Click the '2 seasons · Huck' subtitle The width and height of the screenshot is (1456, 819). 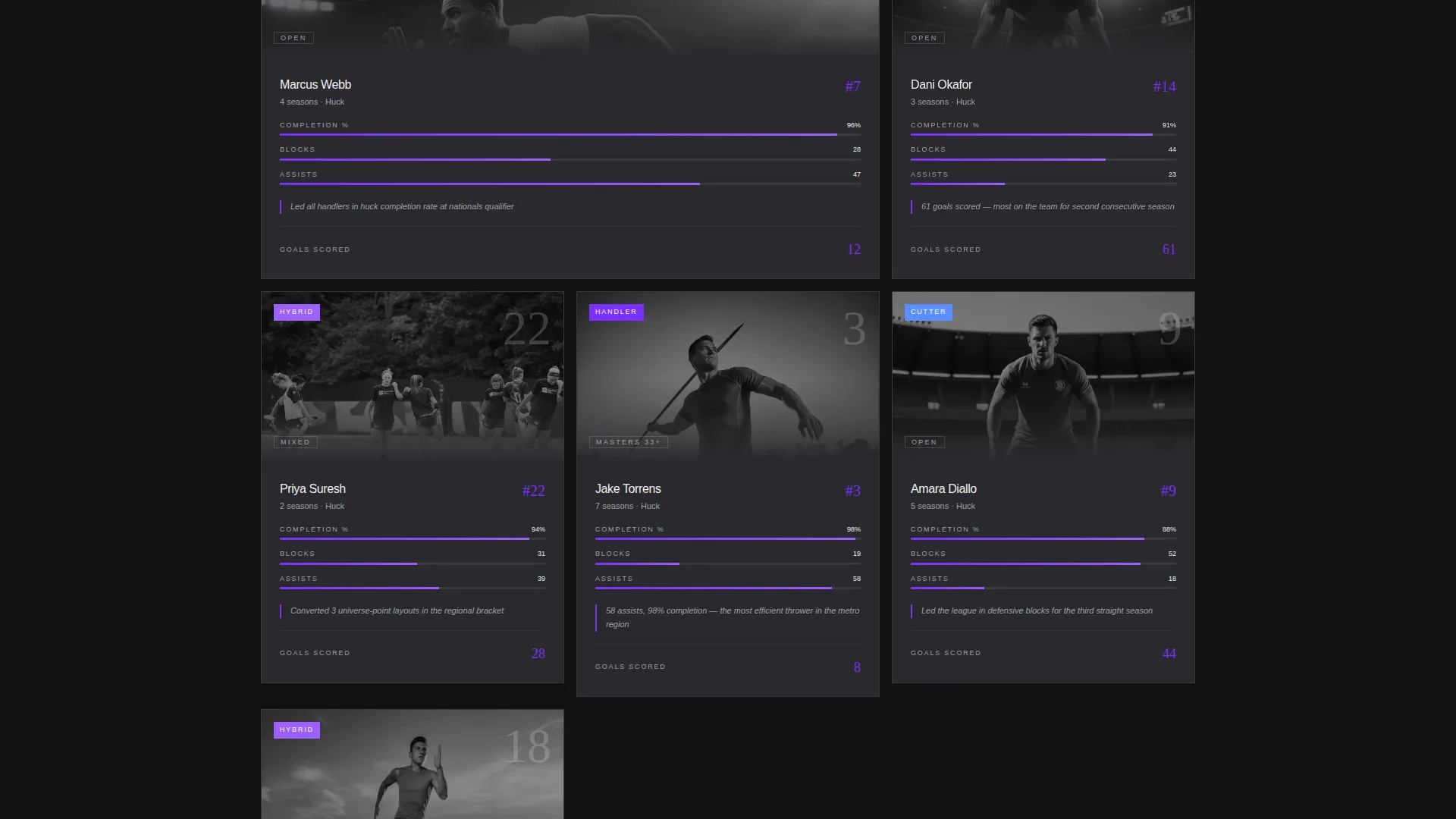[312, 506]
